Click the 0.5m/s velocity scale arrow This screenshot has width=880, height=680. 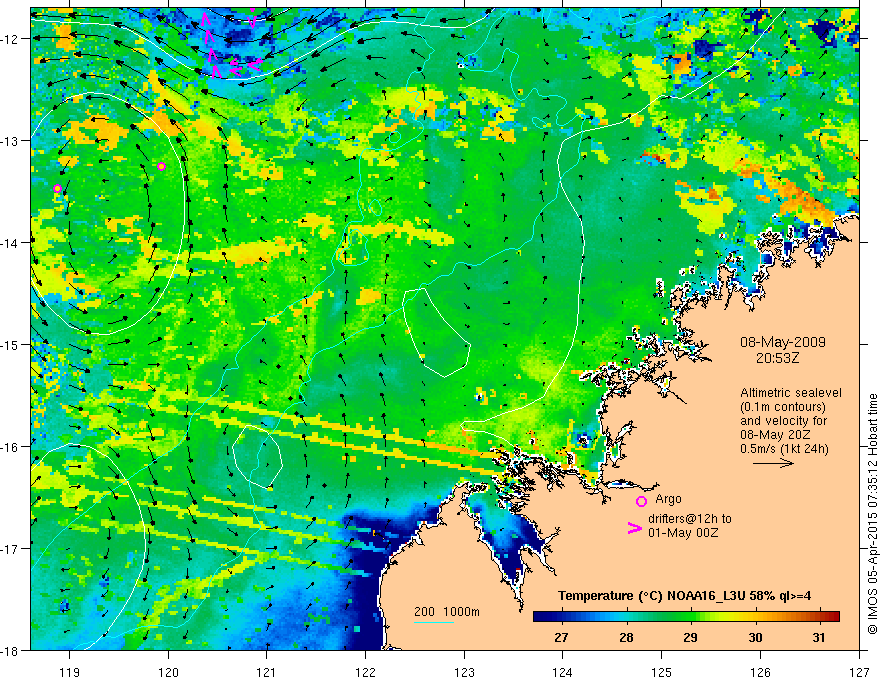[773, 463]
